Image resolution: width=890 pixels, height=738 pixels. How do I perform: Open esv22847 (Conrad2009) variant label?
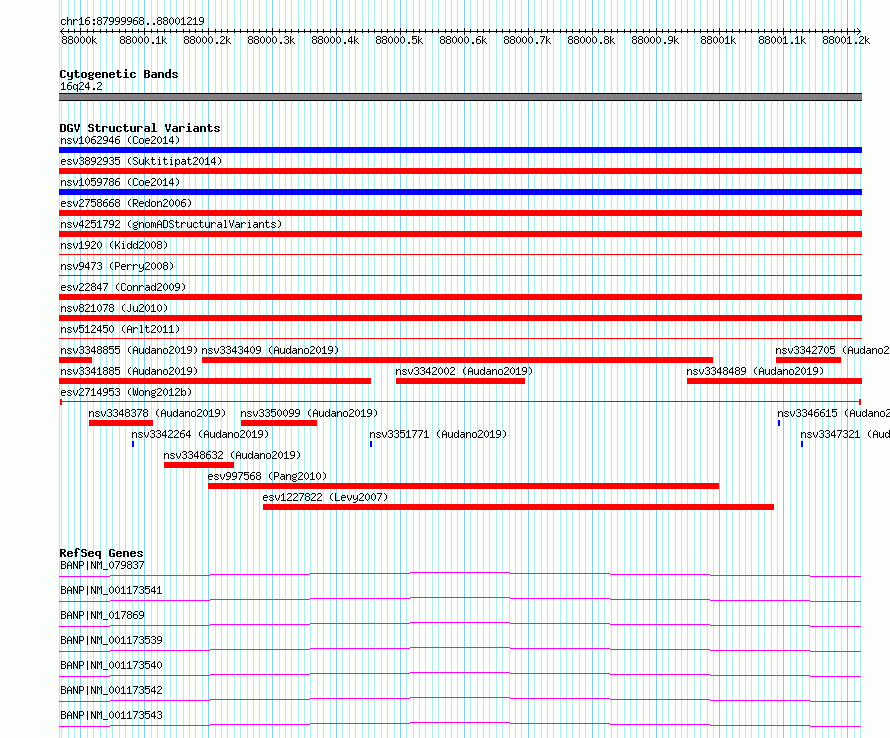point(123,287)
